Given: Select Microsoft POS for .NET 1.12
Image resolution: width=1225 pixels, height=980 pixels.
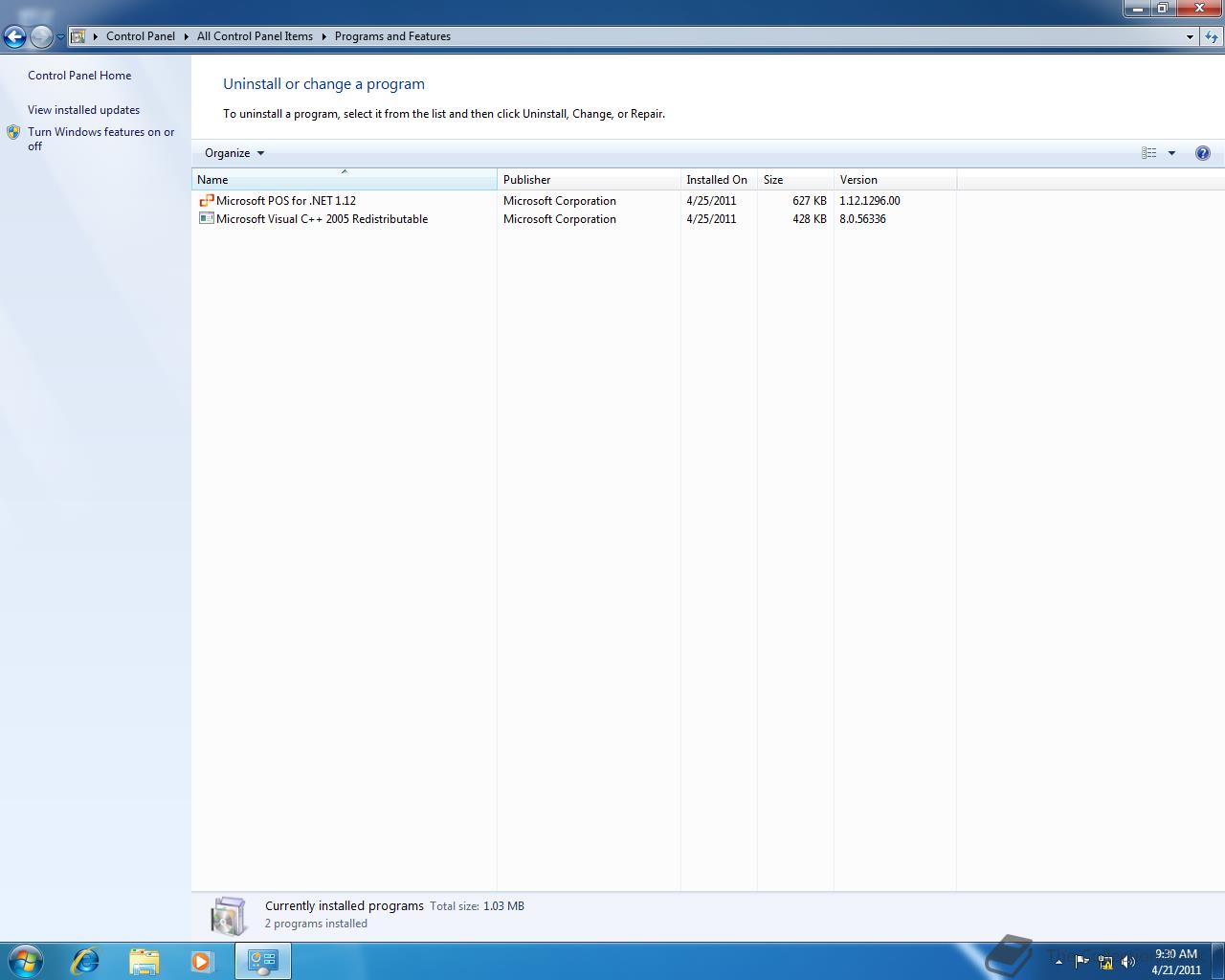Looking at the screenshot, I should point(286,201).
